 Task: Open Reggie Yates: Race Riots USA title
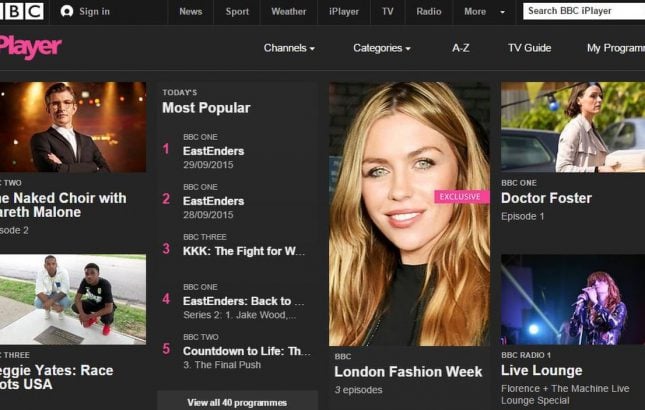(56, 377)
